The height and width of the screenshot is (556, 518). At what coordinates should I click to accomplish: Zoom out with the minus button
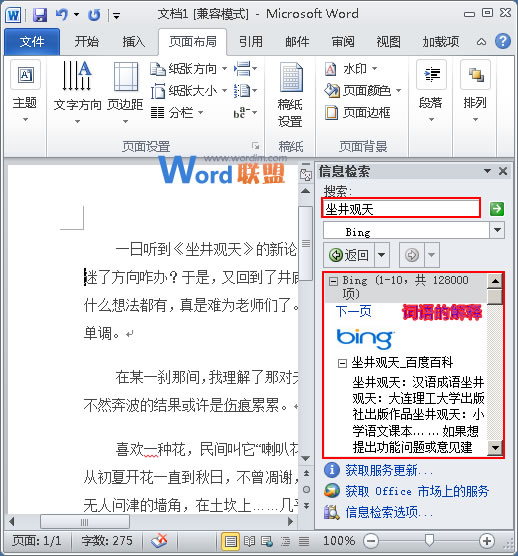pos(371,541)
